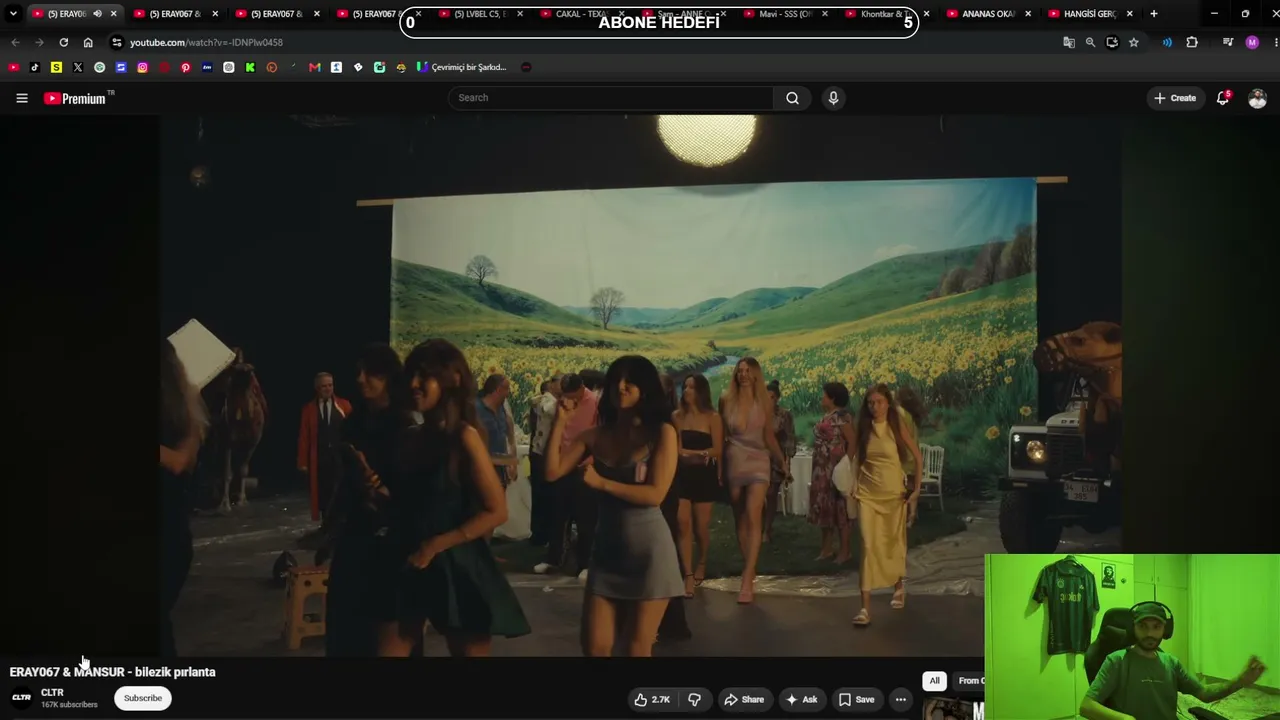Open the CLTR channel avatar

point(21,698)
